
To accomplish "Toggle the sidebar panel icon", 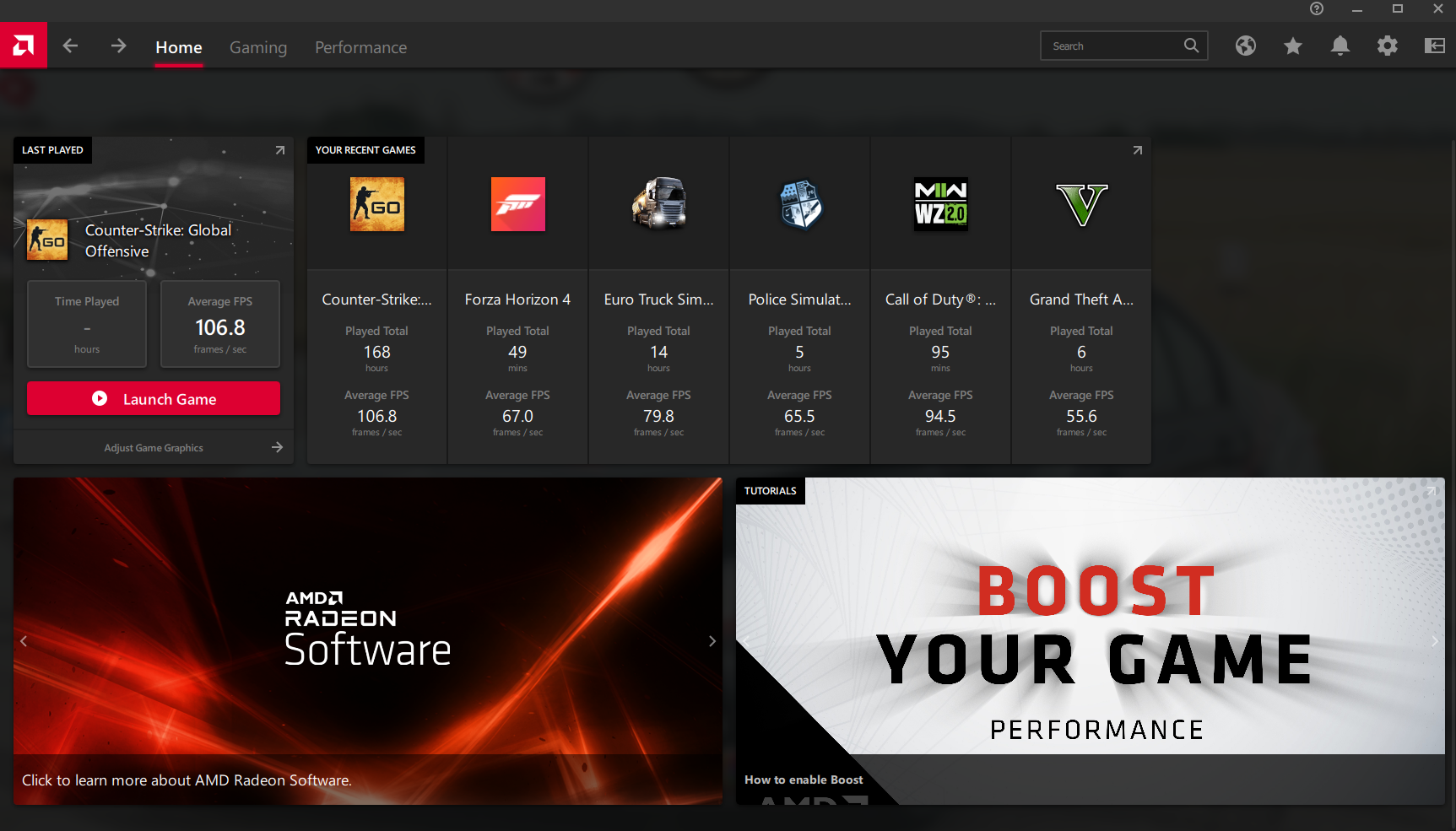I will (1435, 46).
